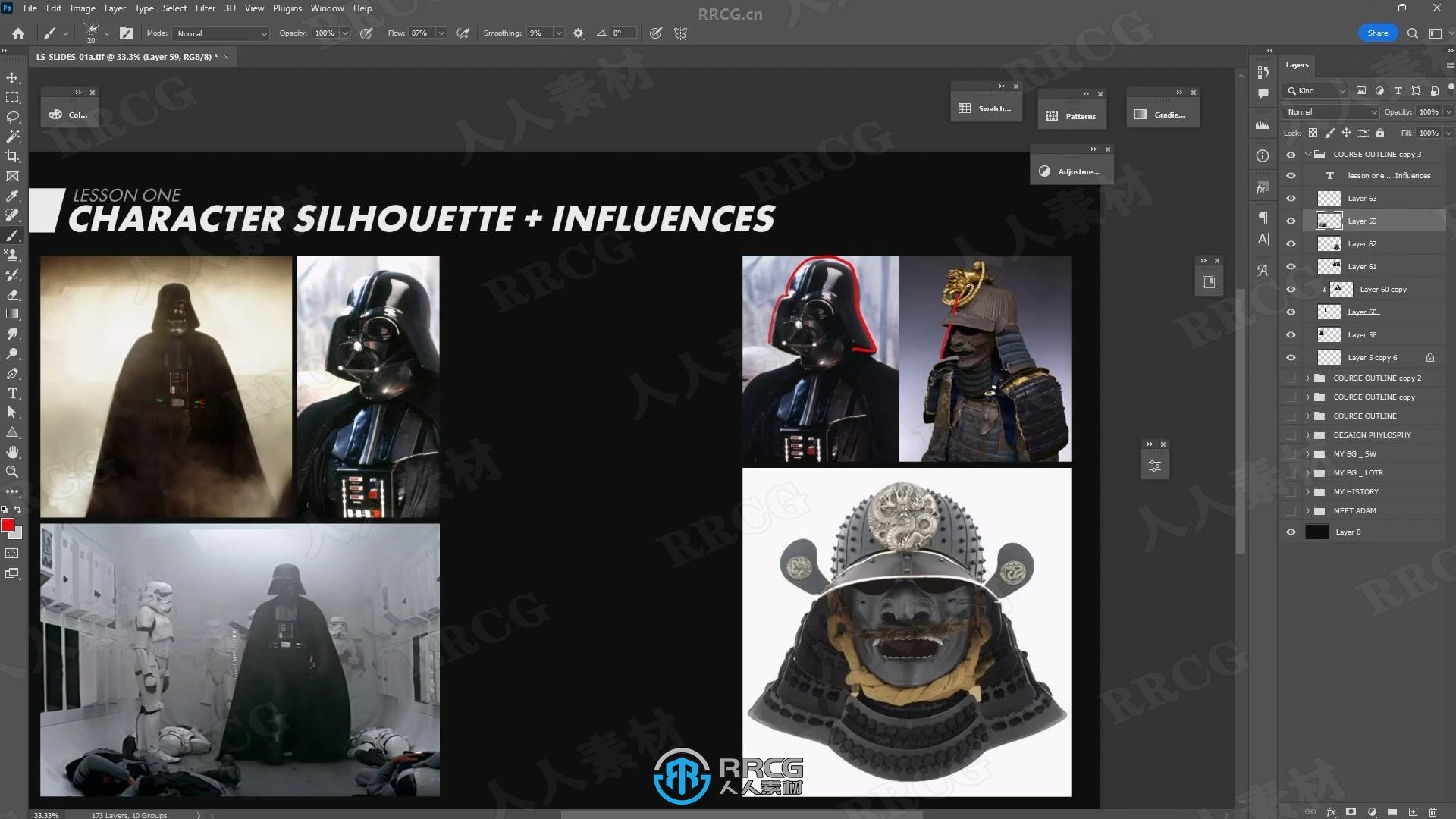Expand COURSE OUTLINE copy 2 group

(1308, 378)
